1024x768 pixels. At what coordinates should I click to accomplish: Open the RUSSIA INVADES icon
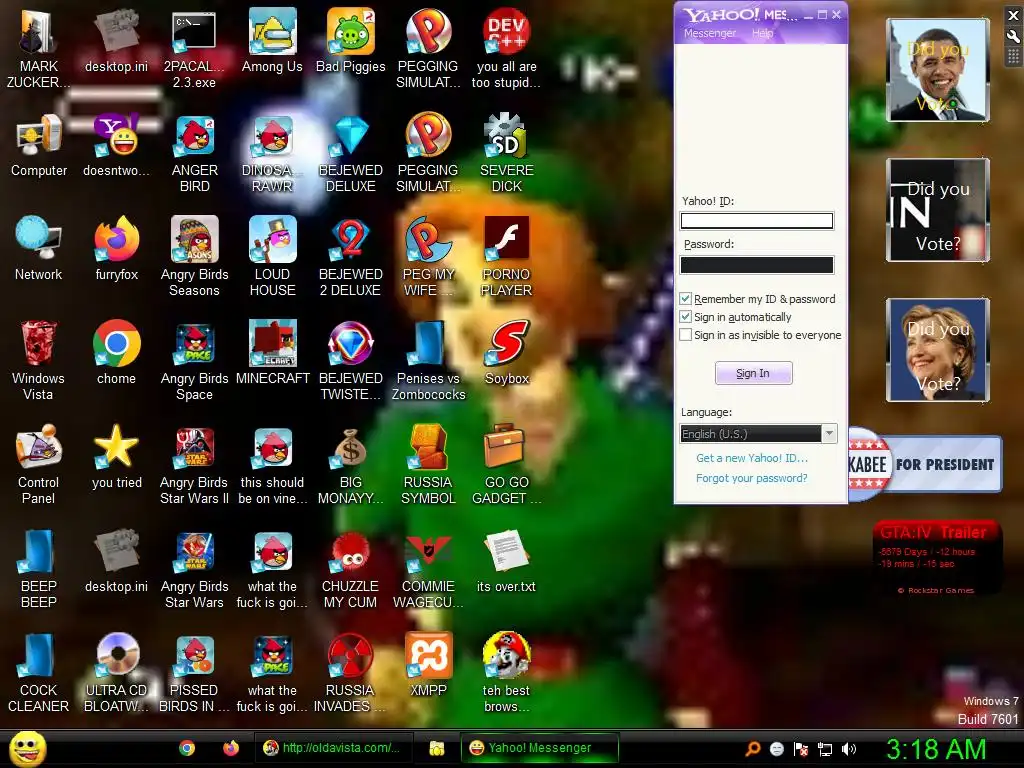[x=351, y=673]
